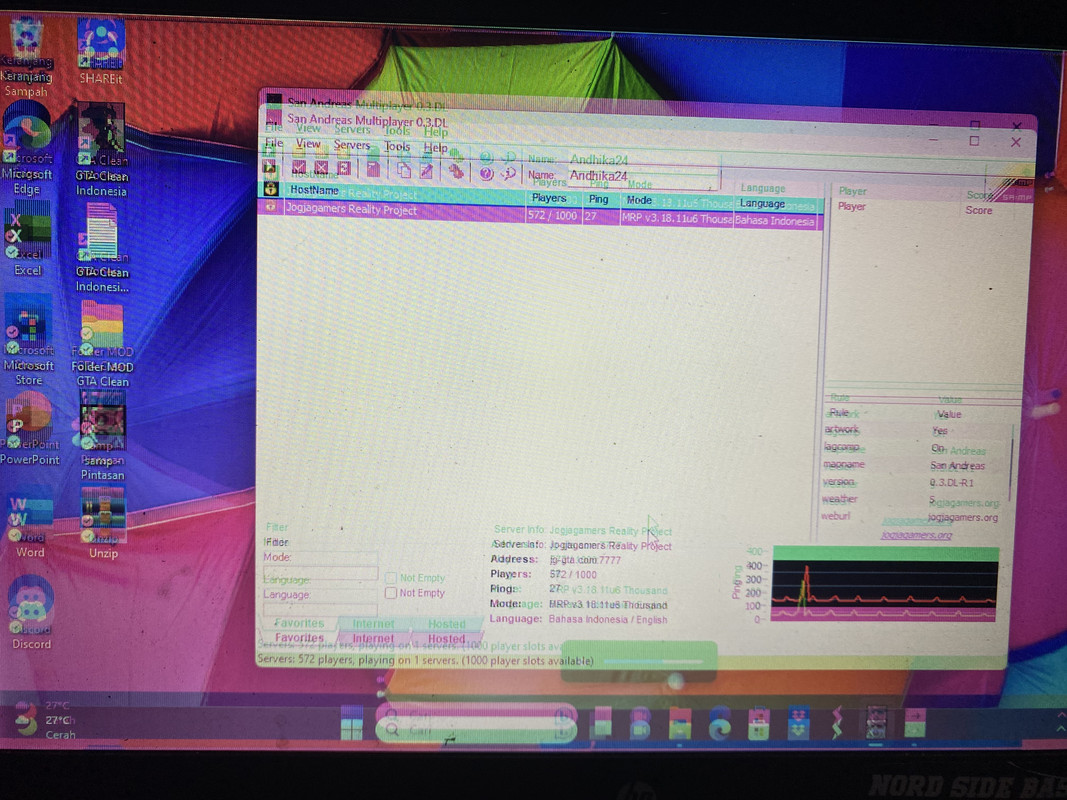Show hidden tray icons chevron
Image resolution: width=1067 pixels, height=800 pixels.
1060,728
